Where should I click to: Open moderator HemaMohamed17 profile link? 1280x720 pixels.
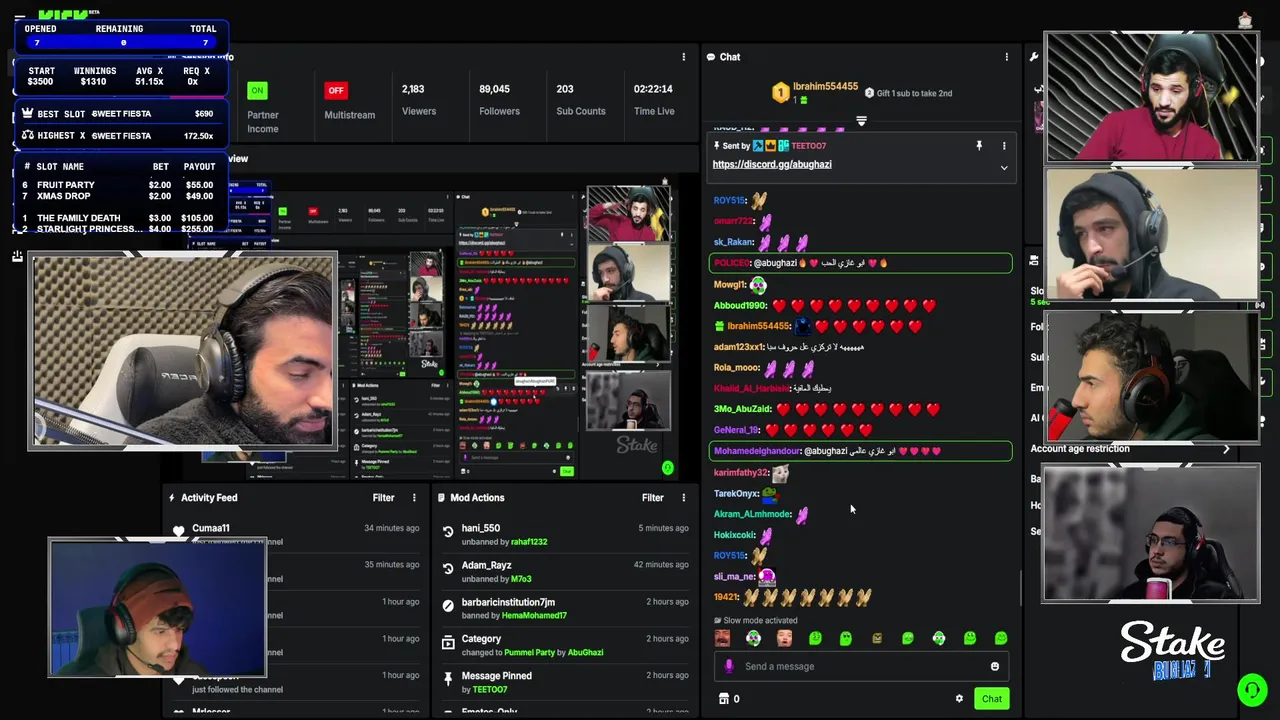coord(534,616)
